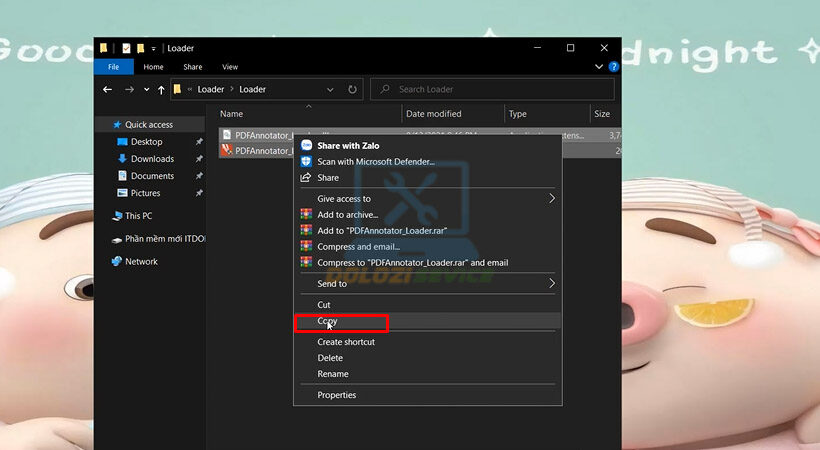Screen dimensions: 820x450
Task: Click the Up one level arrow
Action: (160, 89)
